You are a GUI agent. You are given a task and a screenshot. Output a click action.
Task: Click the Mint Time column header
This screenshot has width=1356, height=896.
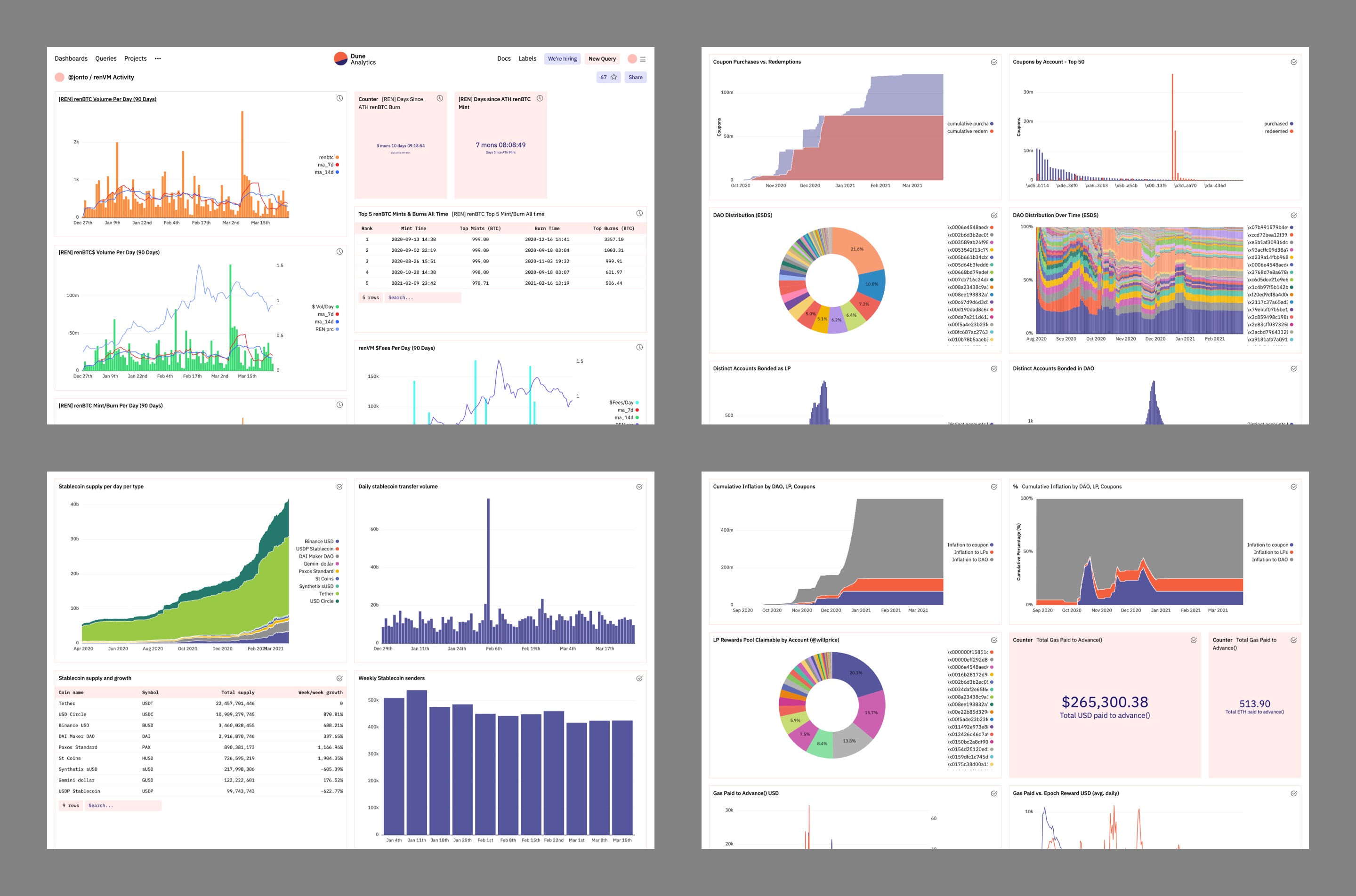tap(413, 228)
